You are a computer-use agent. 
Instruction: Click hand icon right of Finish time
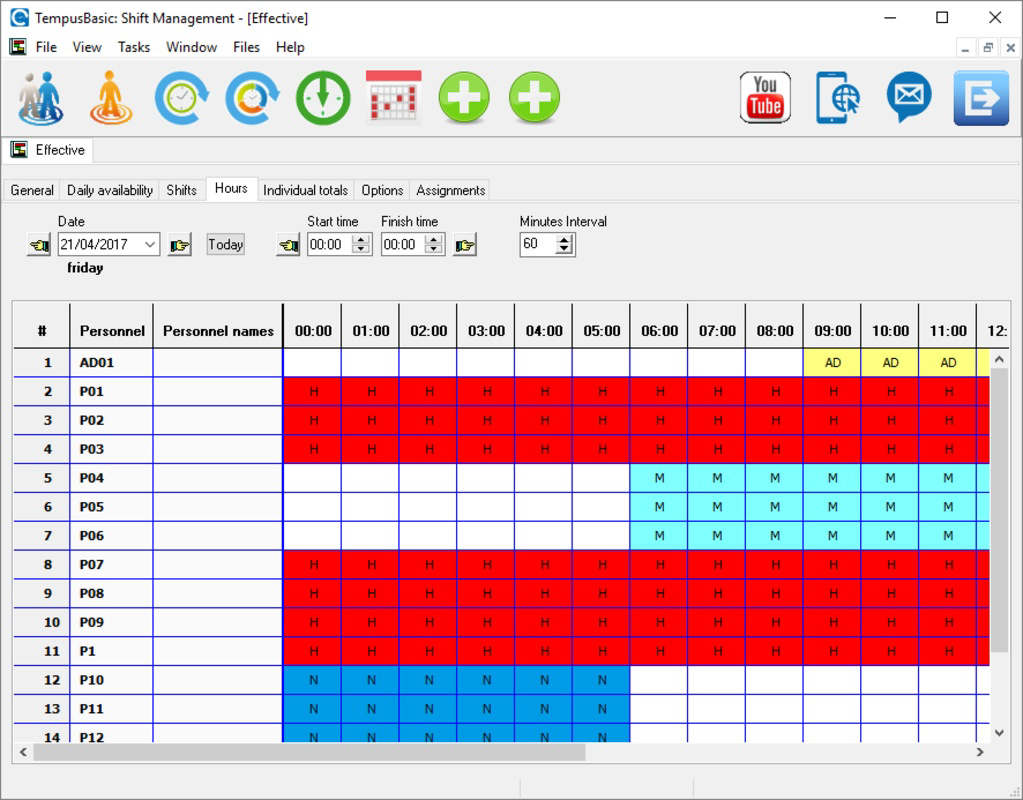click(x=465, y=245)
